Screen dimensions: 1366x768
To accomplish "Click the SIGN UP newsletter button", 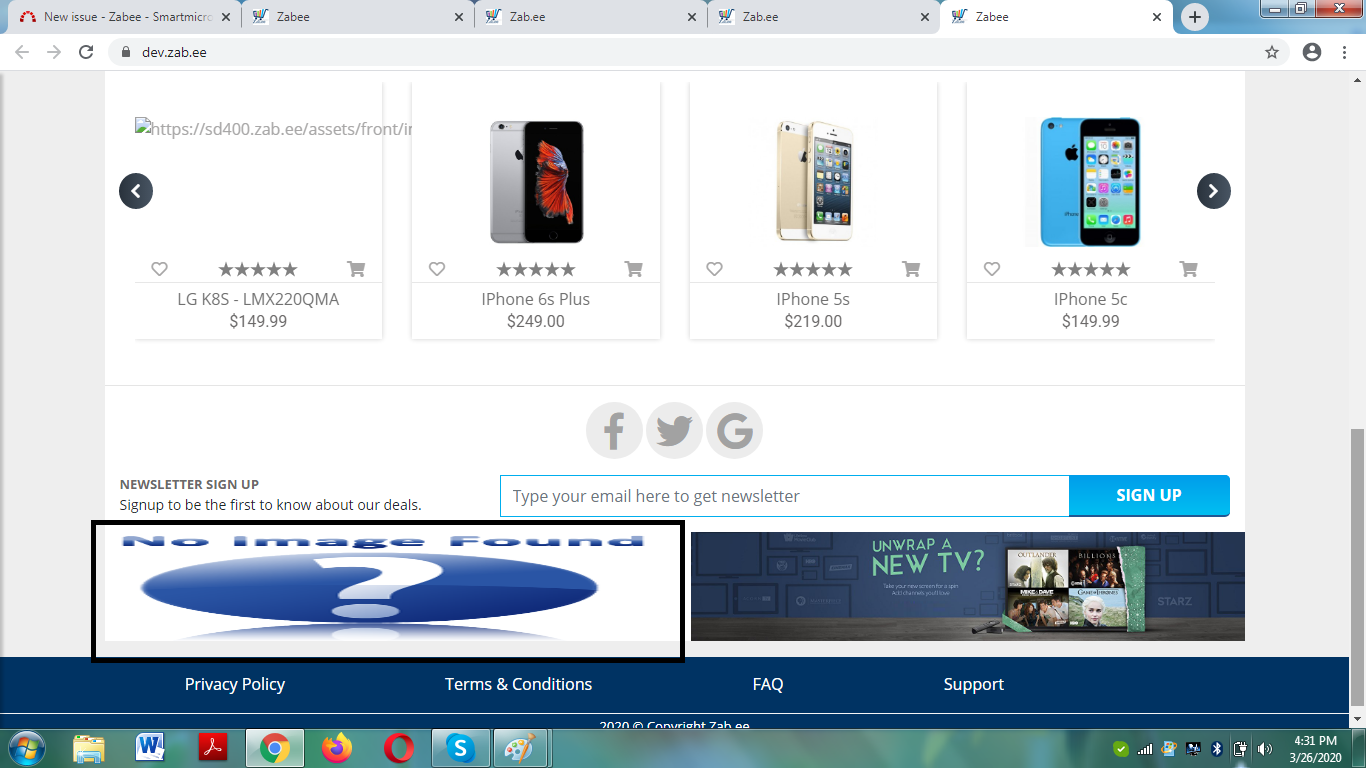I will [1149, 495].
